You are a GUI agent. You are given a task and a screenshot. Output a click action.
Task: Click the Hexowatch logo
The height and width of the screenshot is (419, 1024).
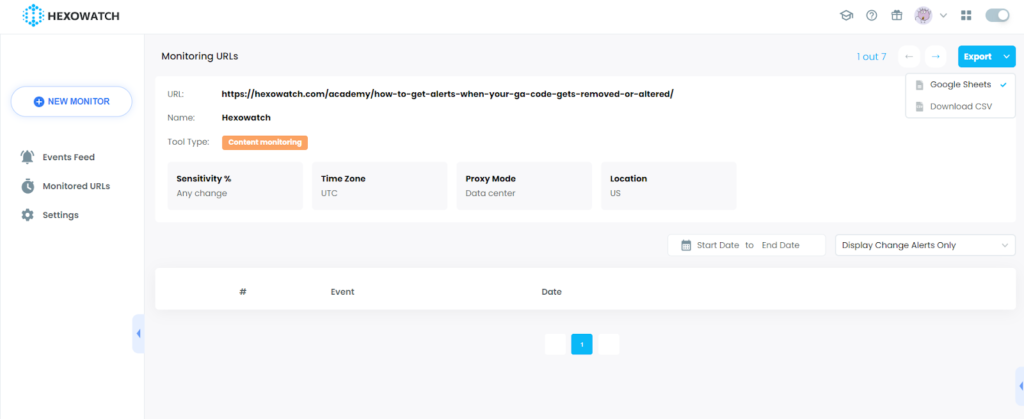(71, 16)
